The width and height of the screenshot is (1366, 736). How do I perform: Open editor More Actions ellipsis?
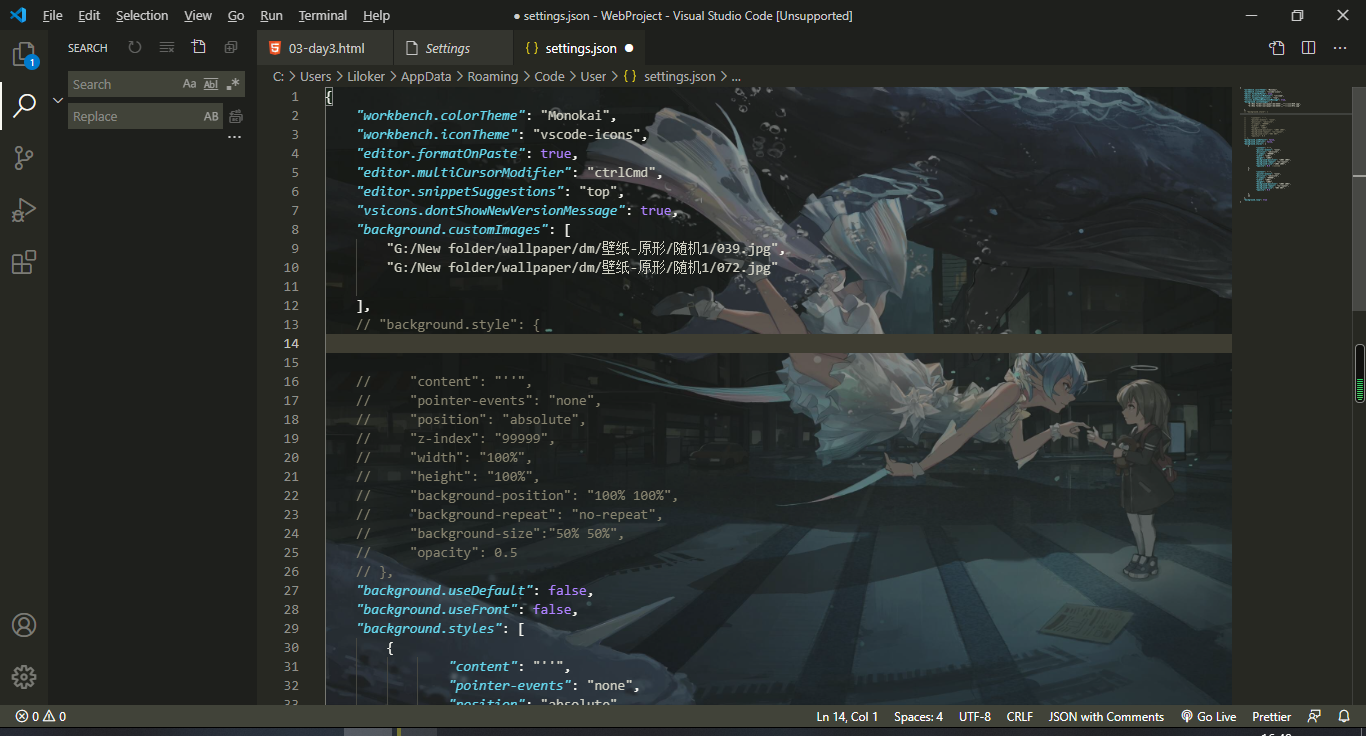pos(1340,48)
